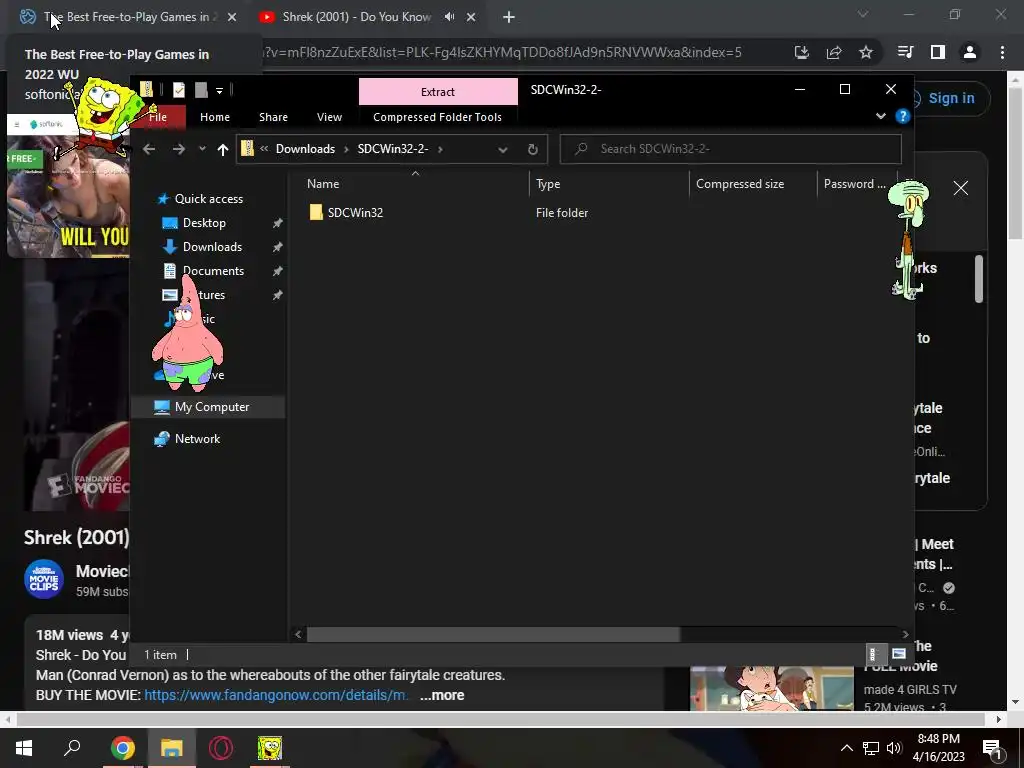
Task: Open the Customize Quick Access Toolbar dropdown
Action: pos(219,90)
